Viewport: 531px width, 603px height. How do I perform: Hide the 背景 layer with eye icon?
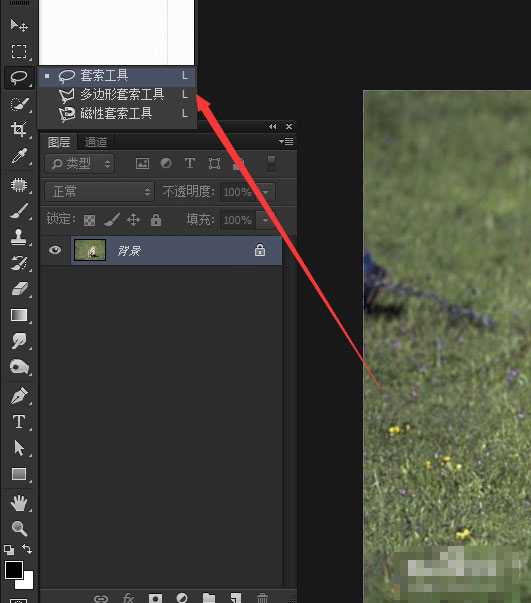(x=55, y=250)
